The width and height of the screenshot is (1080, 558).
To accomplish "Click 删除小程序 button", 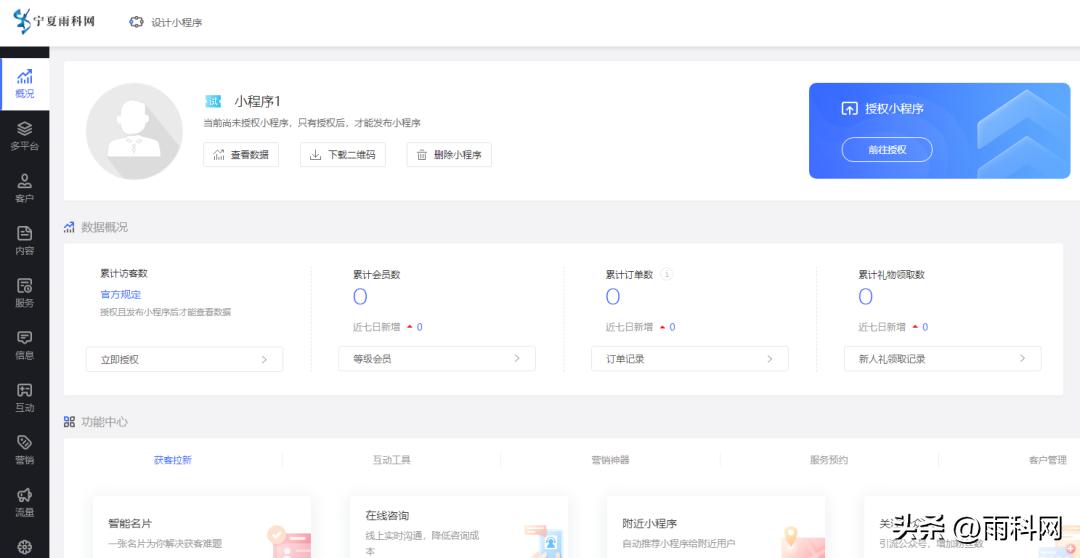I will tap(449, 154).
